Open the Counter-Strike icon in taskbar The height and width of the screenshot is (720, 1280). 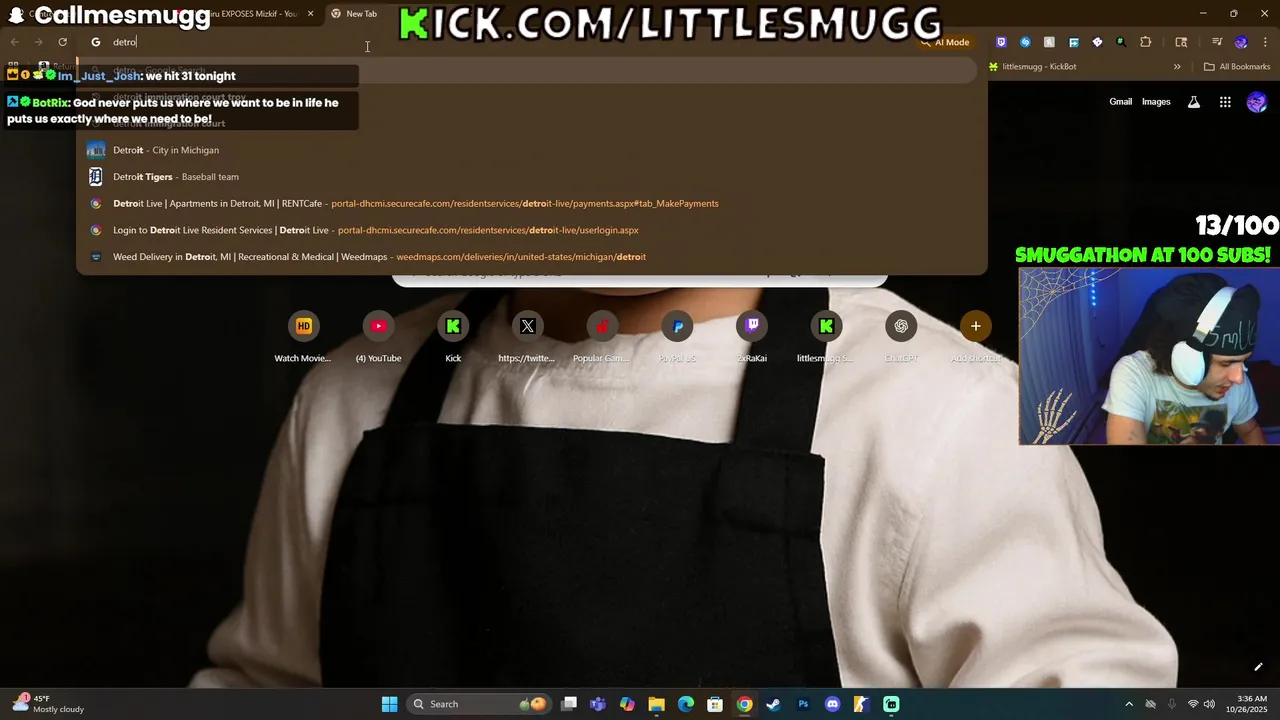[861, 704]
